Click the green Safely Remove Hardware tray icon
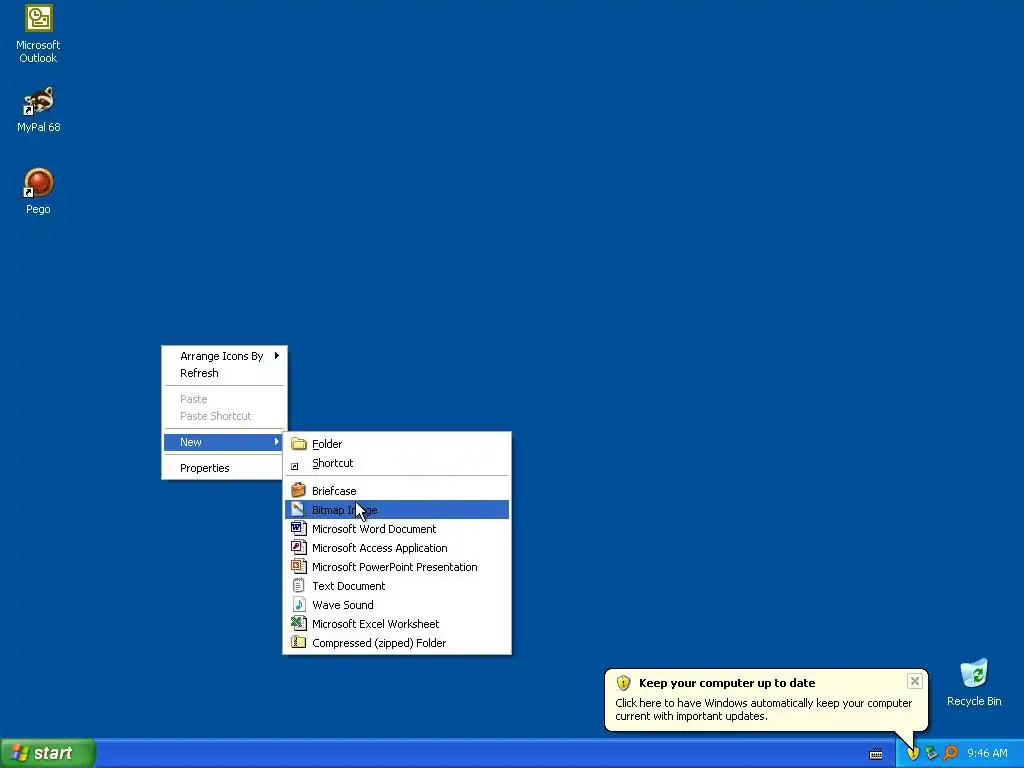This screenshot has height=768, width=1024. pyautogui.click(x=931, y=754)
